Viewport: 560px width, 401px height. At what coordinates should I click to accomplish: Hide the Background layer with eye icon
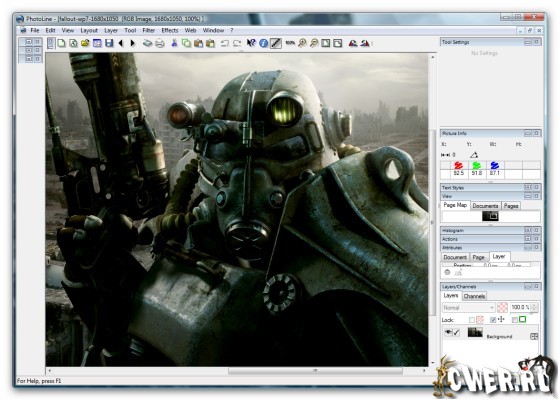click(x=448, y=332)
